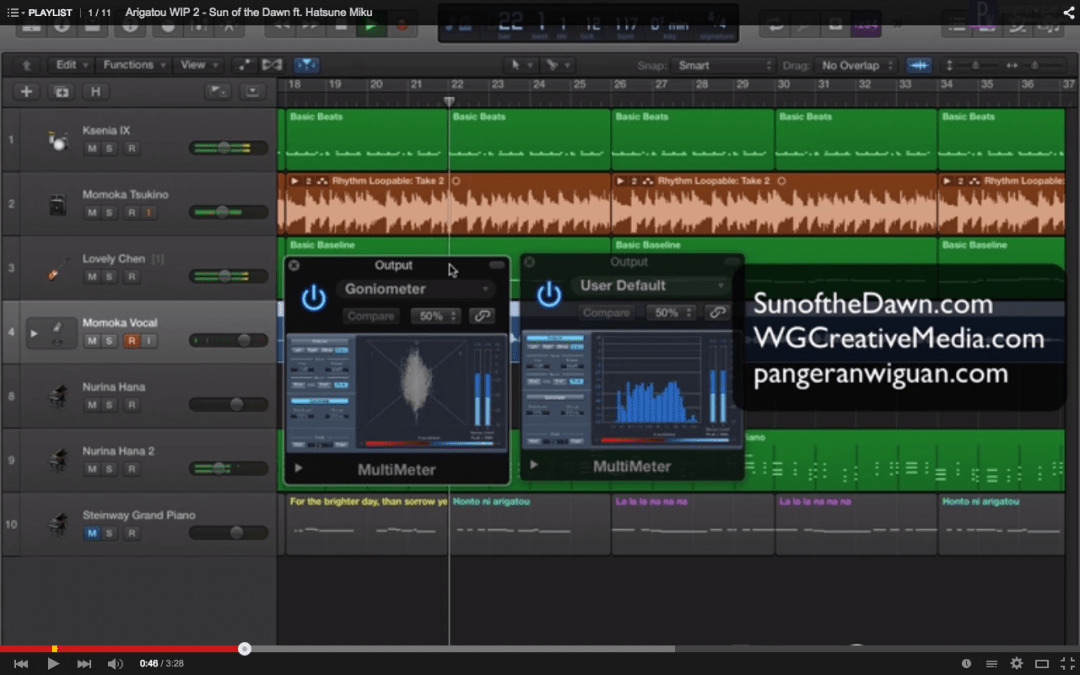The width and height of the screenshot is (1080, 675).
Task: Open the Edit menu
Action: [x=72, y=65]
